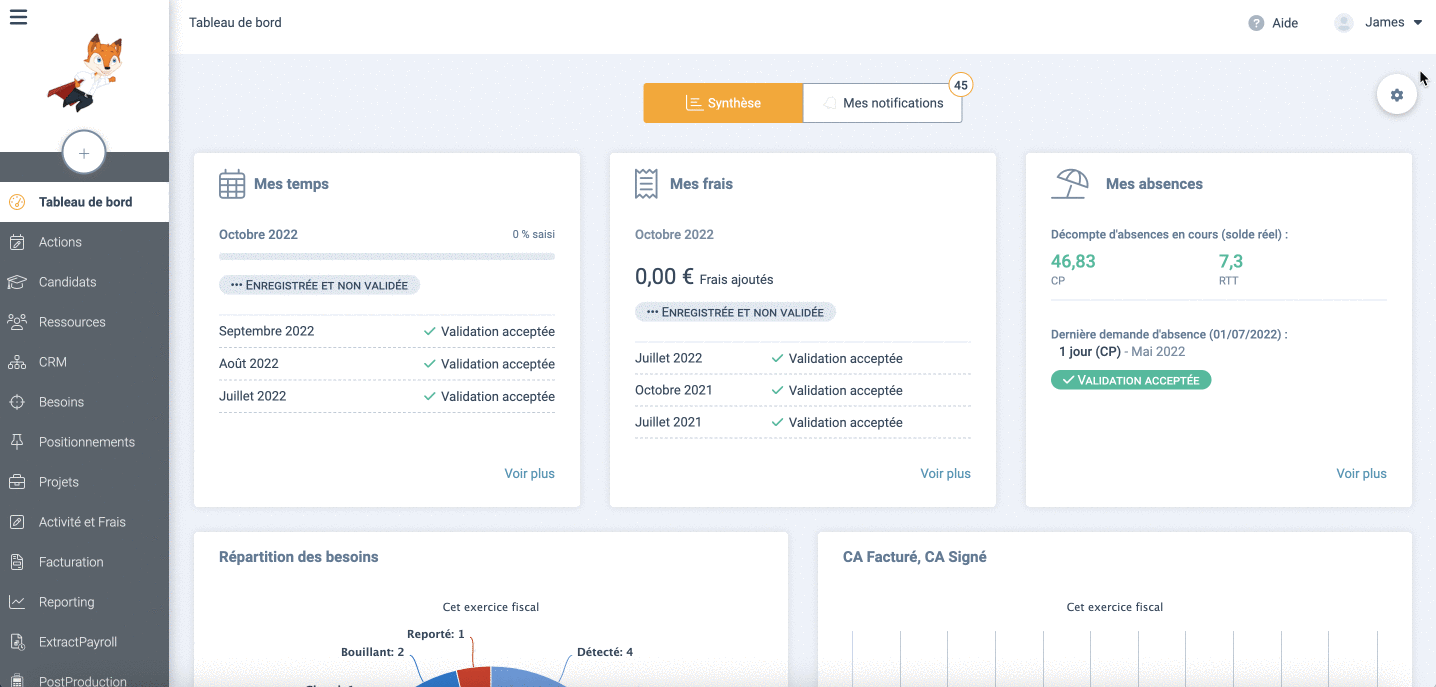Open Juillet 2022 row in Mes temps
Viewport: 1436px width, 687px height.
(387, 396)
